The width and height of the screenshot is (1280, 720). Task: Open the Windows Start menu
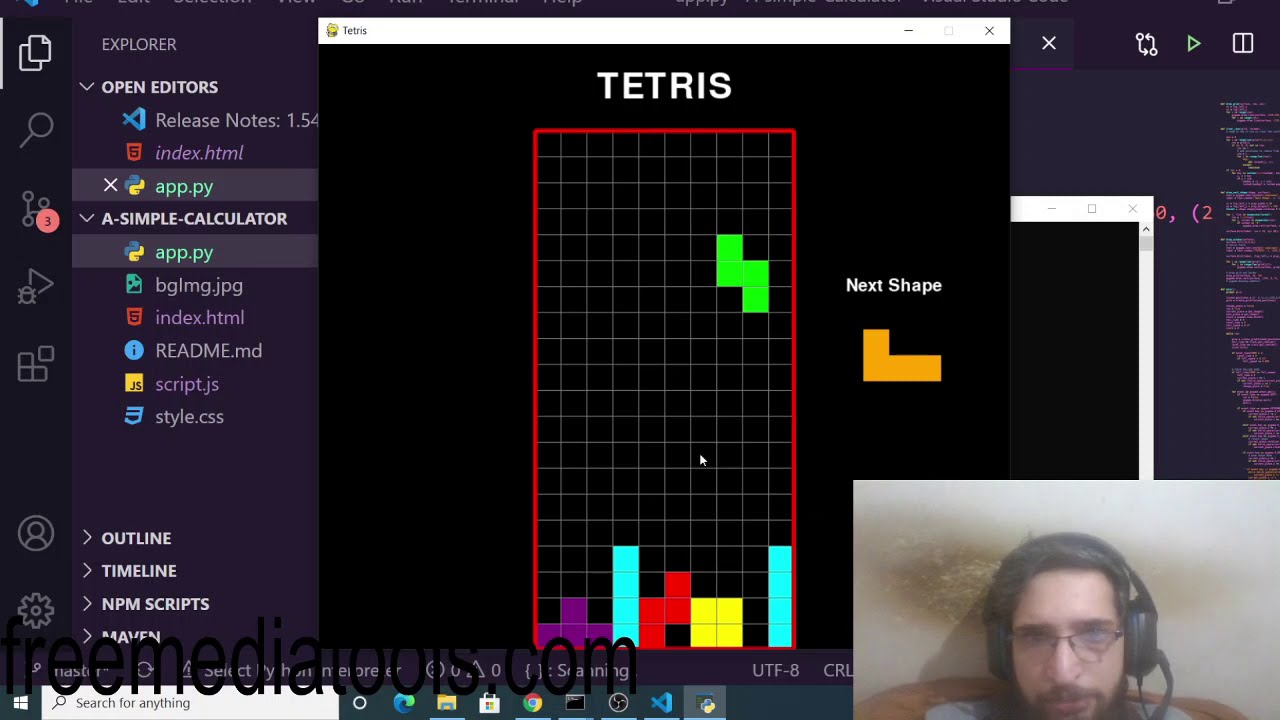(x=20, y=703)
